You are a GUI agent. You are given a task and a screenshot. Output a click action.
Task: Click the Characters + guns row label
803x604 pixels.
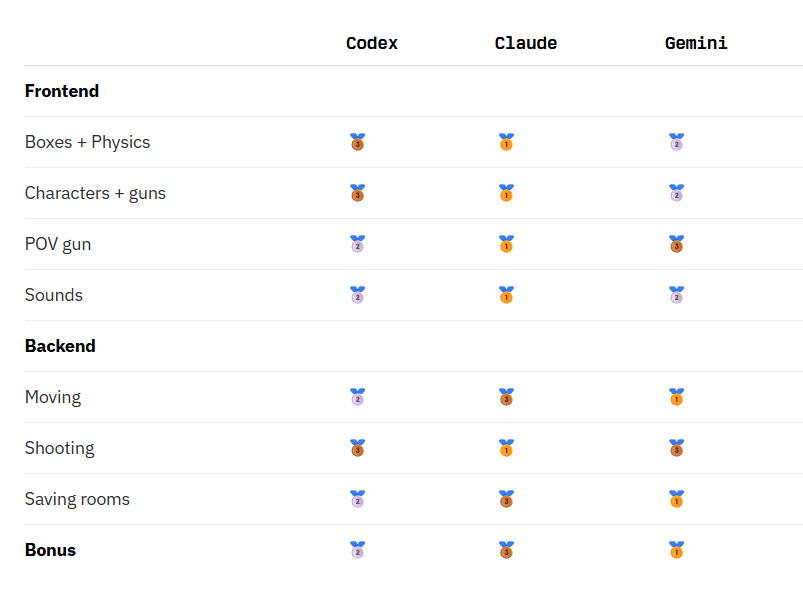click(95, 193)
